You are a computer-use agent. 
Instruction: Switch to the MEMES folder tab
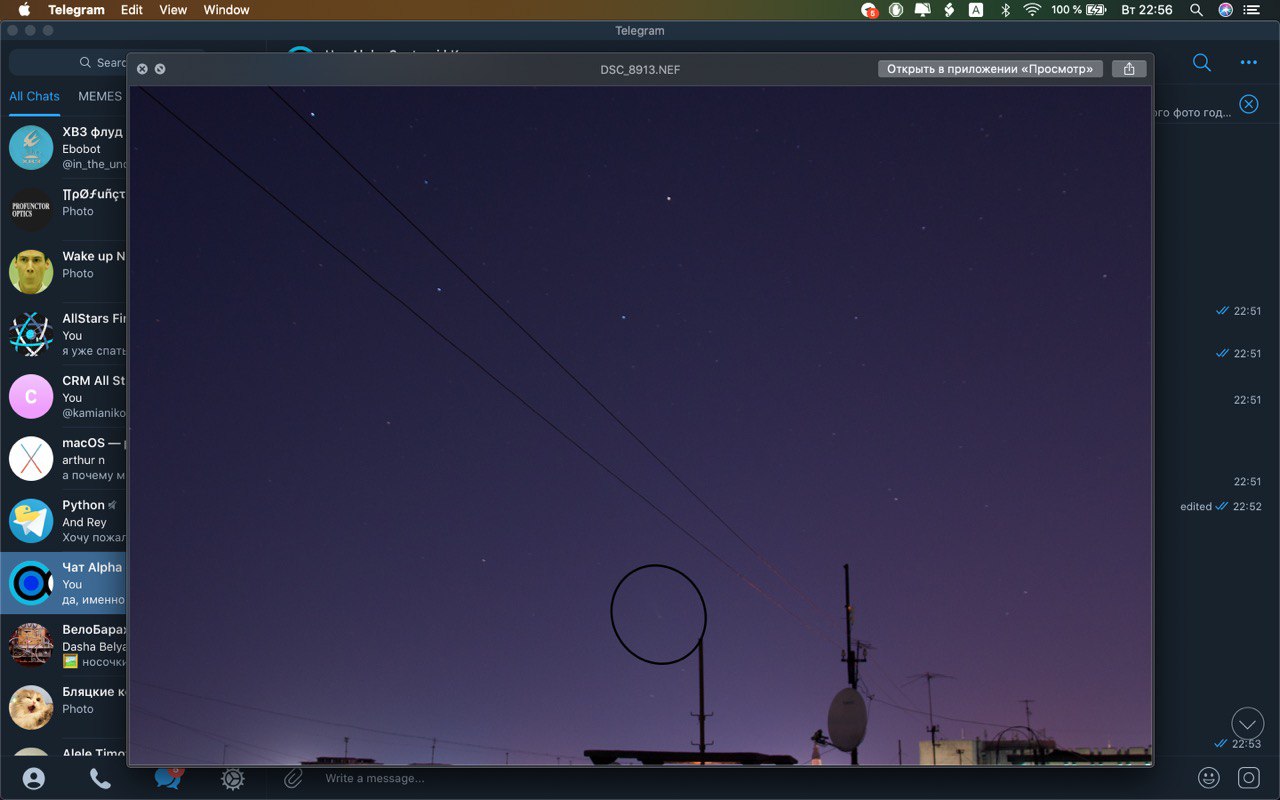(x=100, y=96)
